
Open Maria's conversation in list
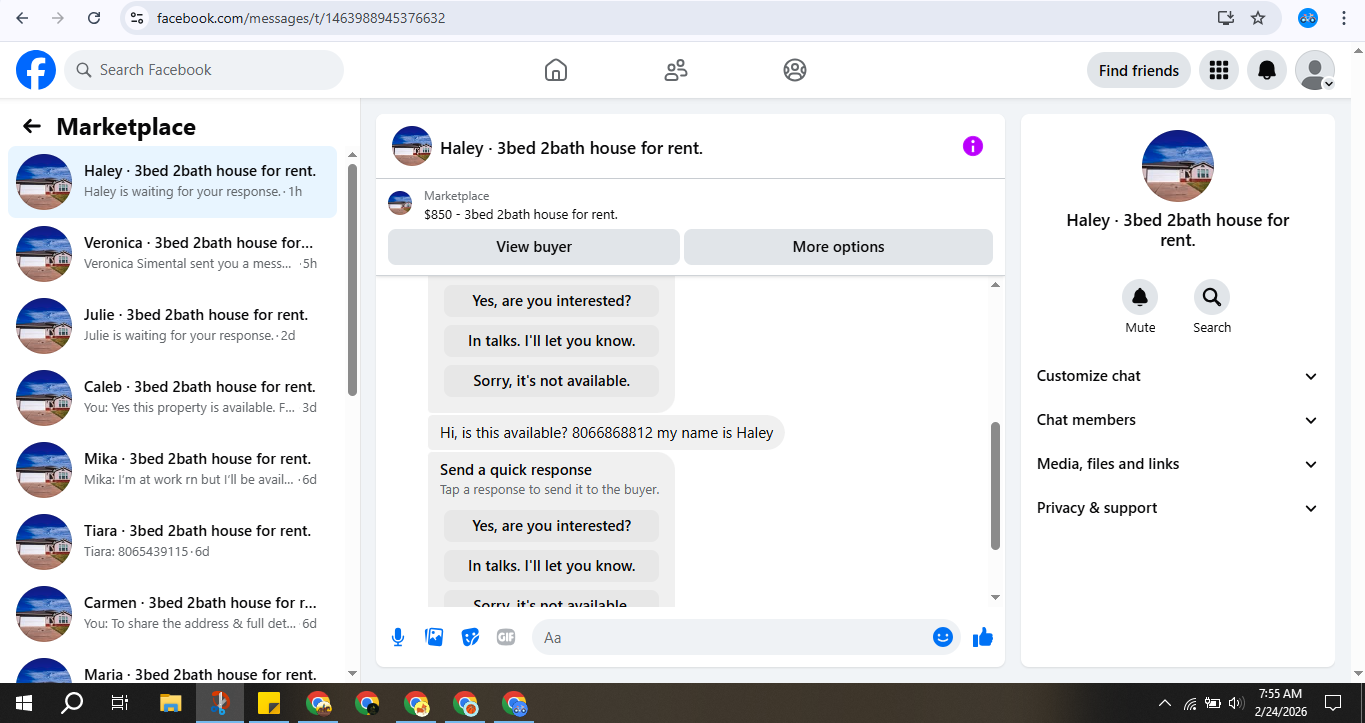click(x=172, y=668)
